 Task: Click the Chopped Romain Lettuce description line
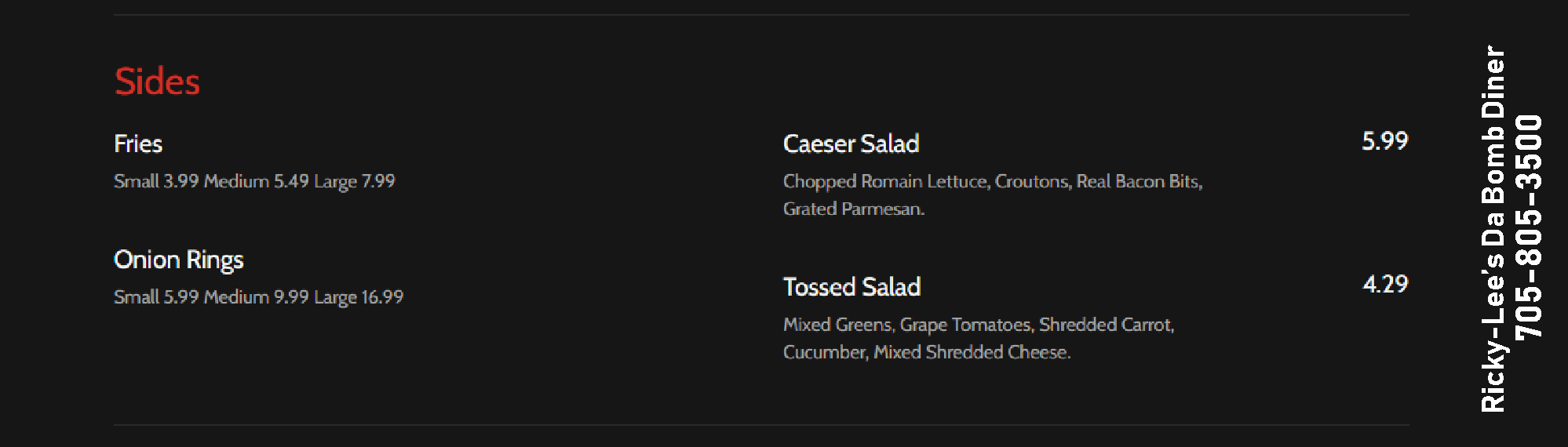[992, 181]
